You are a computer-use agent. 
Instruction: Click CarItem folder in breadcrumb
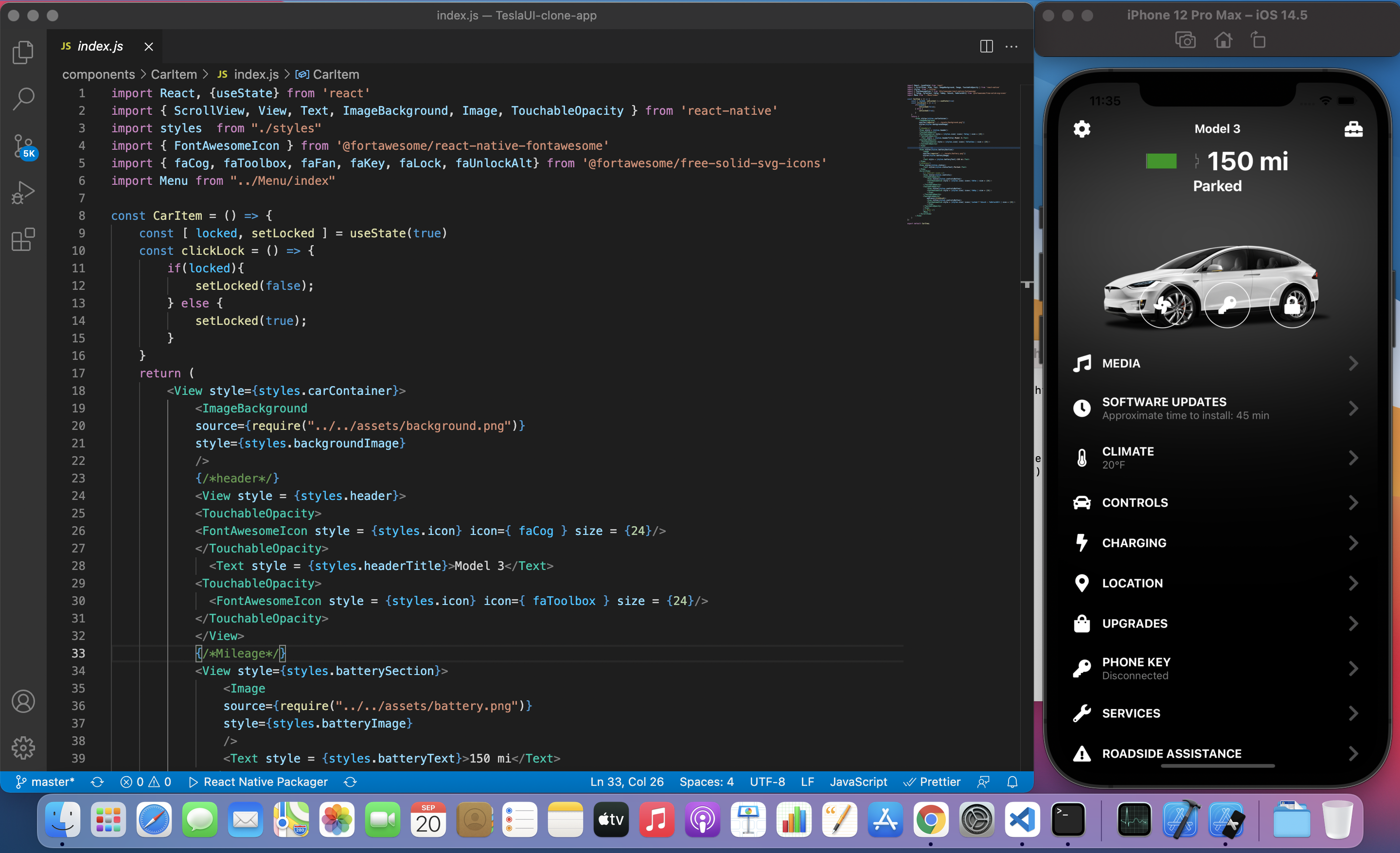coord(173,74)
